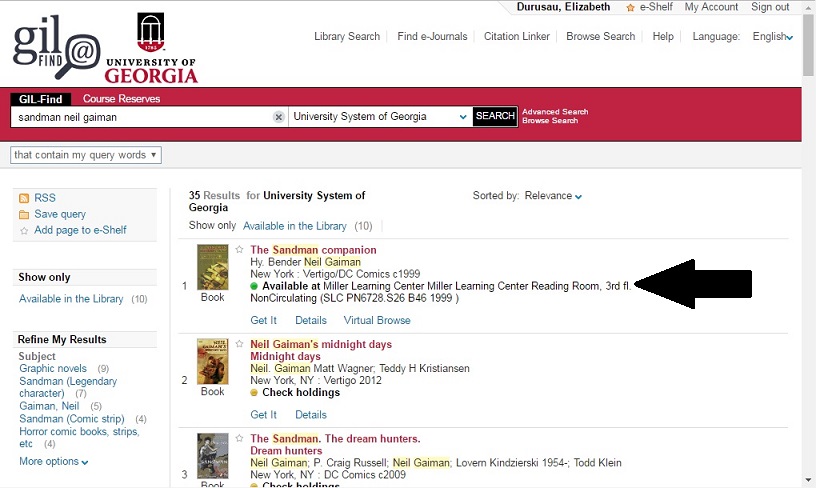816x488 pixels.
Task: Expand the Sorted by Relevance dropdown
Action: 553,196
